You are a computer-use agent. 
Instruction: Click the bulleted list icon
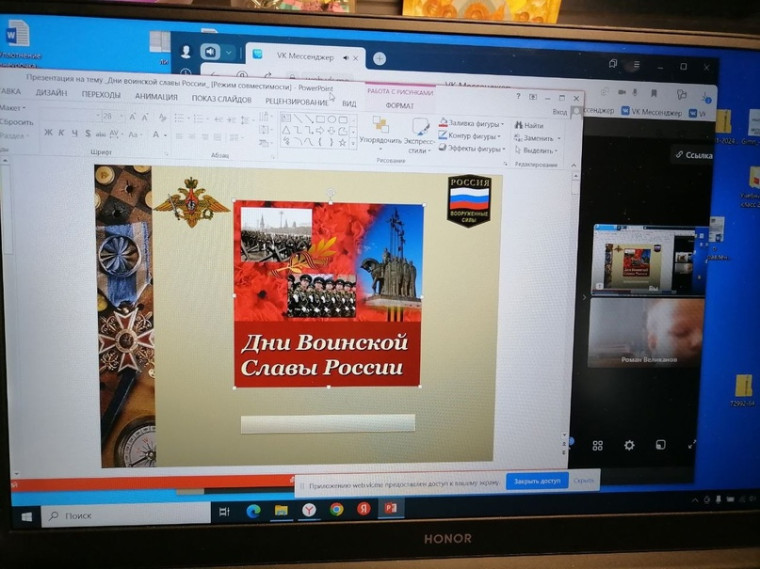(x=180, y=118)
